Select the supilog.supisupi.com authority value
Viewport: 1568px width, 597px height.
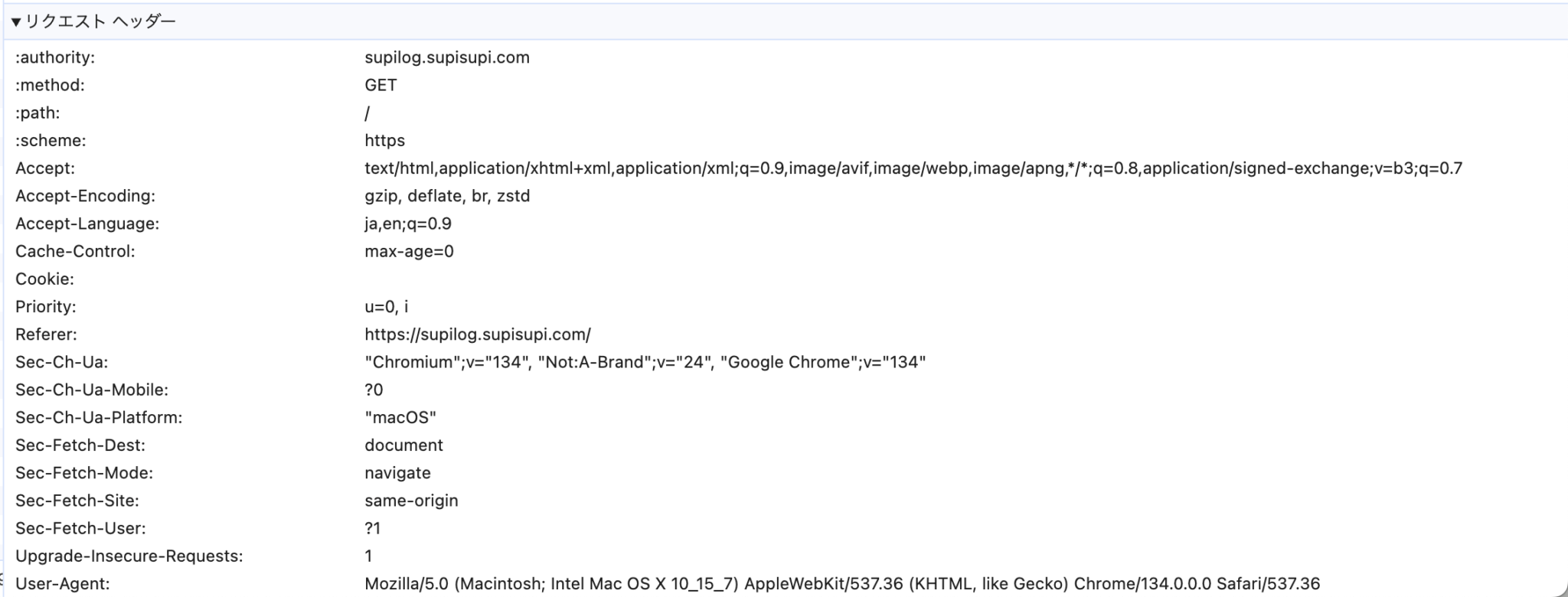tap(446, 57)
